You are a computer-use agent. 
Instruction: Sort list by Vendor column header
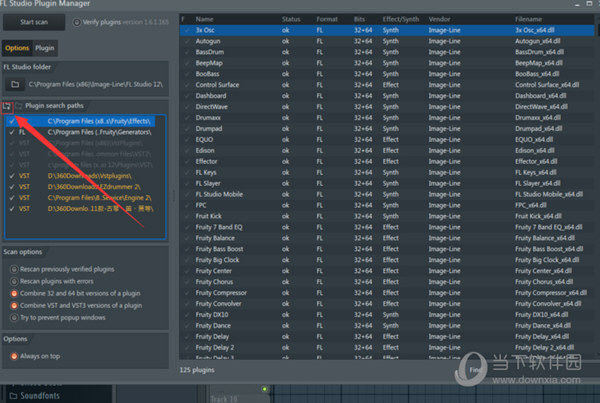coord(439,19)
